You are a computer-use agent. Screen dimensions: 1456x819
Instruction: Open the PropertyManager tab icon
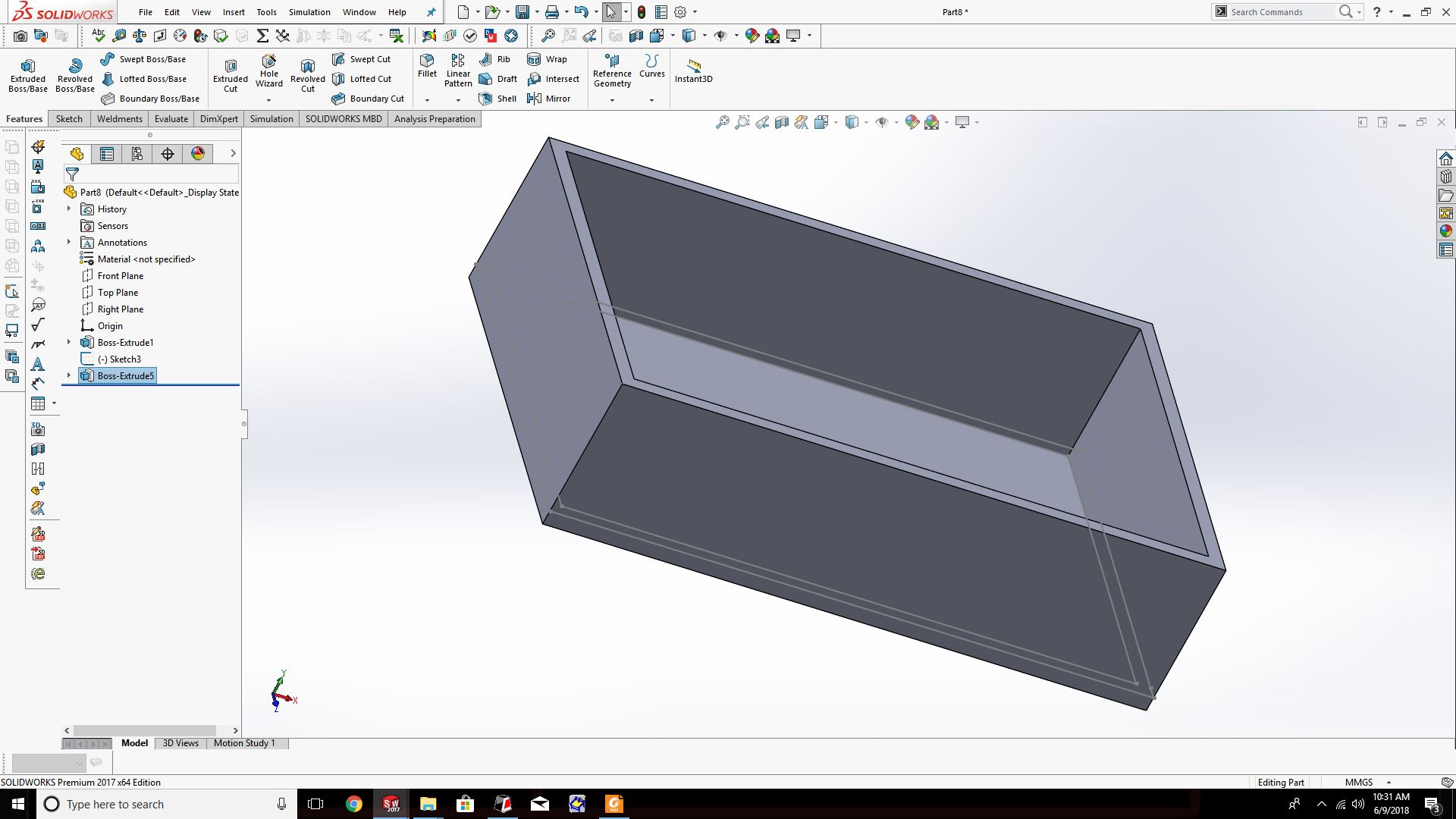point(107,154)
